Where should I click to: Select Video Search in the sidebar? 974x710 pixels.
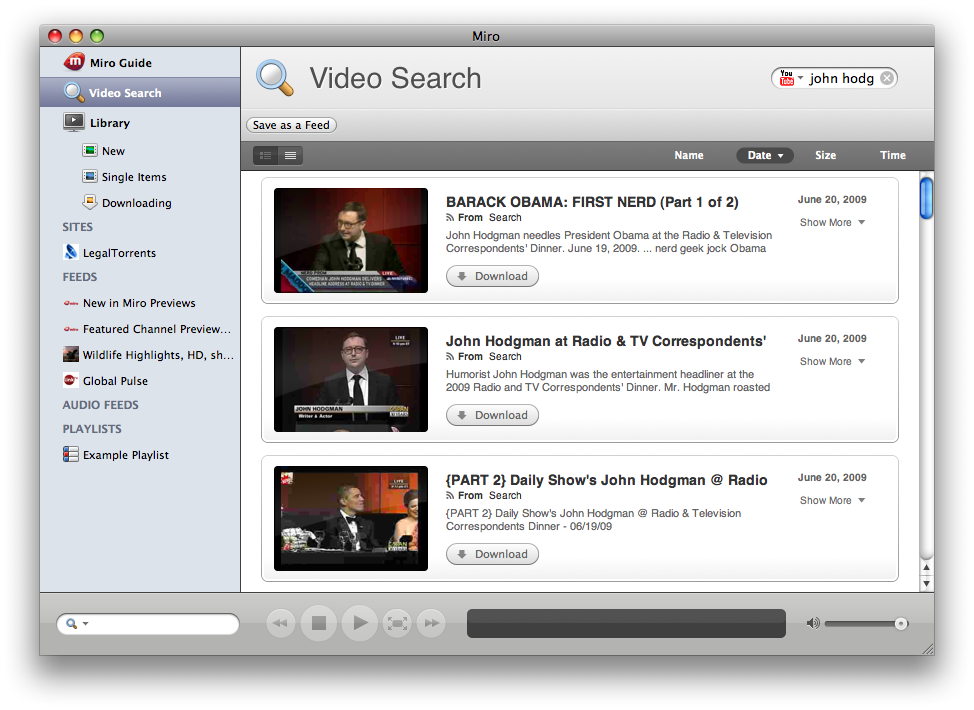(x=140, y=93)
